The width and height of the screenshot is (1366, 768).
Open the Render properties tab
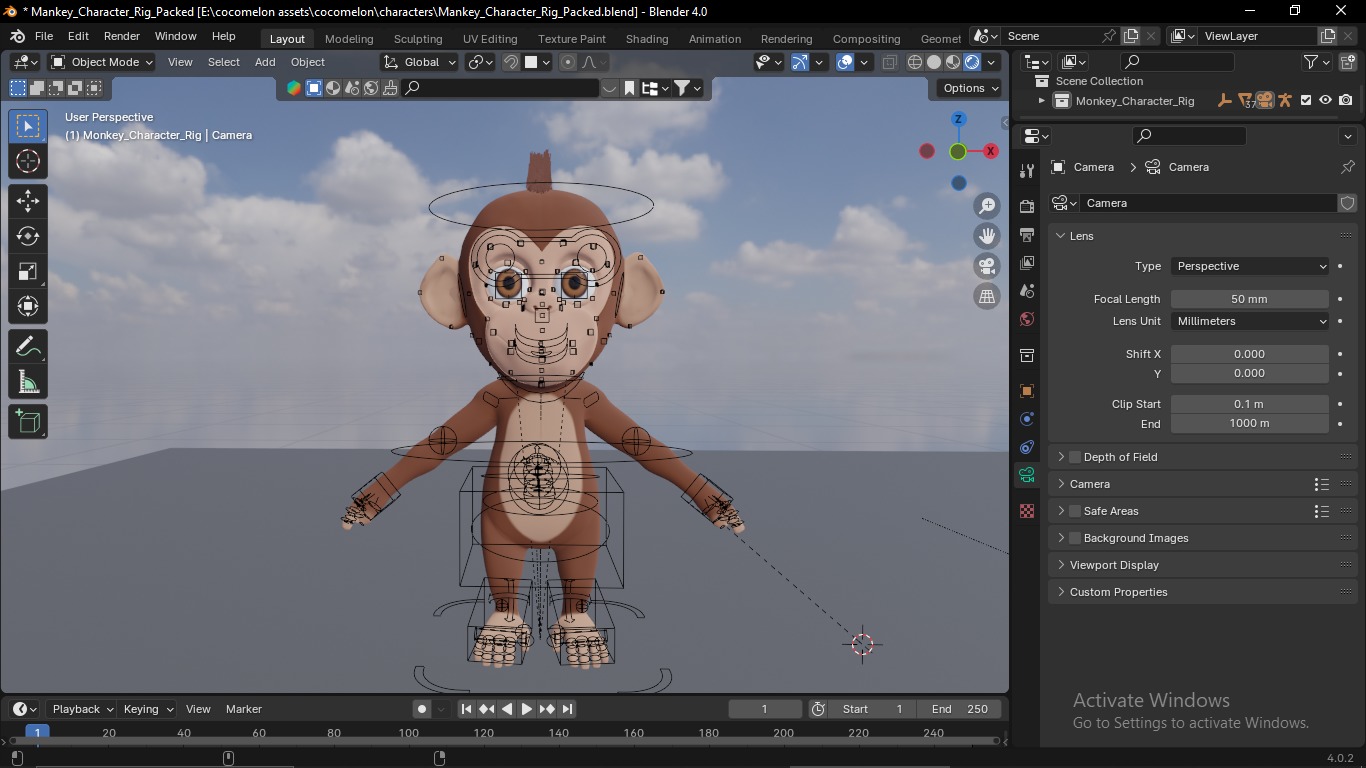[x=1027, y=206]
